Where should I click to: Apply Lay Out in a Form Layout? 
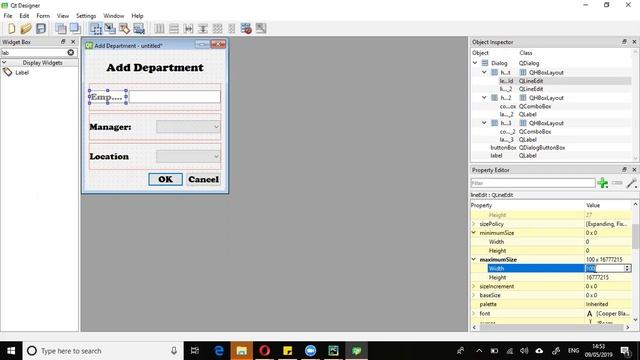[x=231, y=29]
